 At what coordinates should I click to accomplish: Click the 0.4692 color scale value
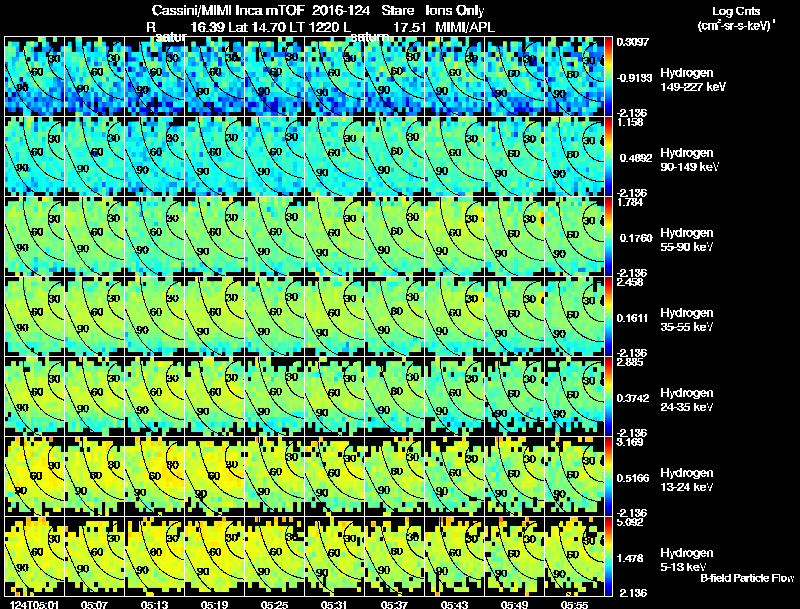[x=636, y=158]
